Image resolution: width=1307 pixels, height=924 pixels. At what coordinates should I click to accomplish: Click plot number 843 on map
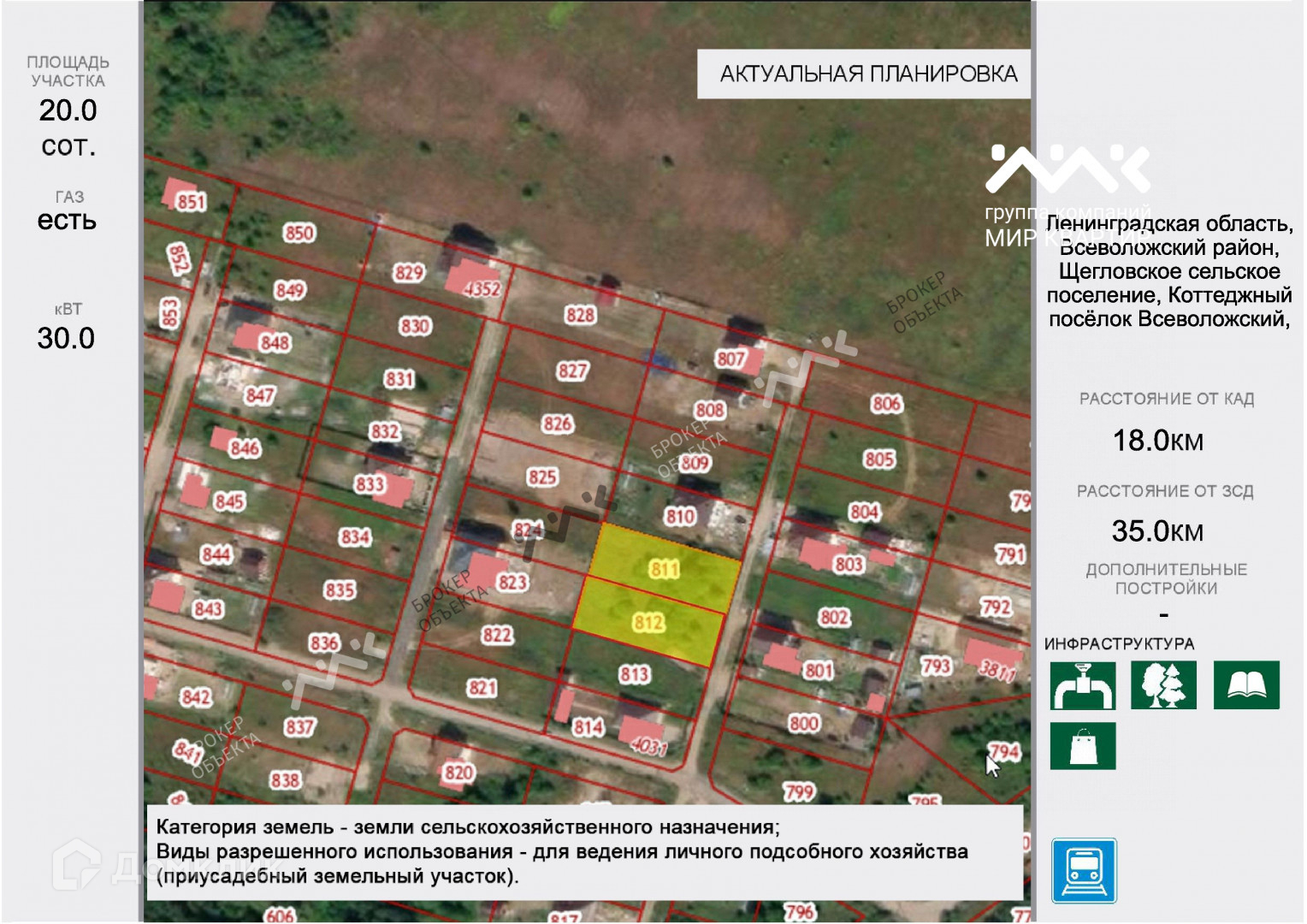click(x=208, y=608)
